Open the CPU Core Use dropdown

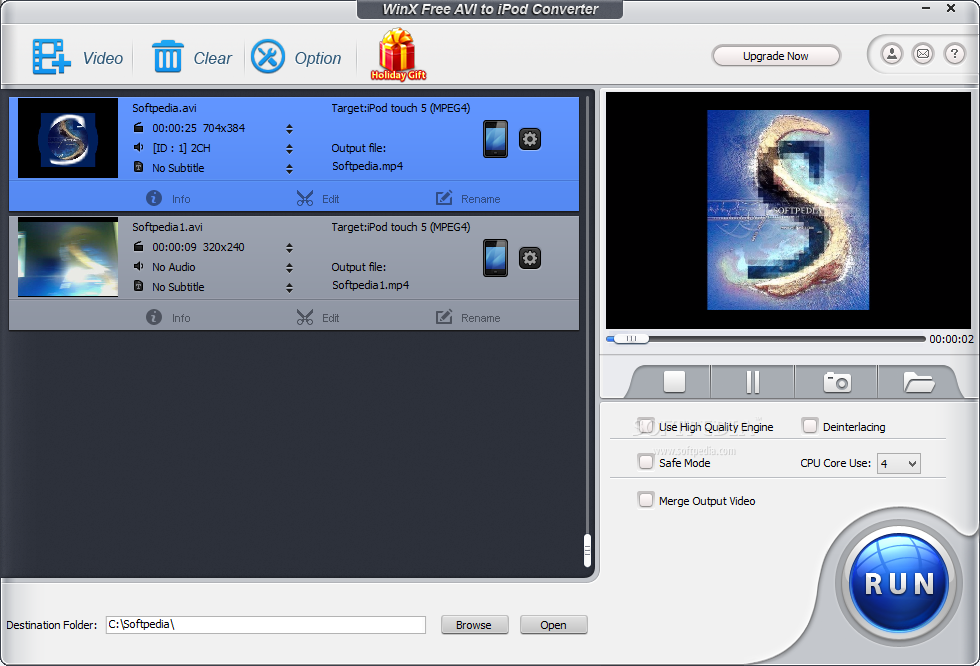(899, 464)
